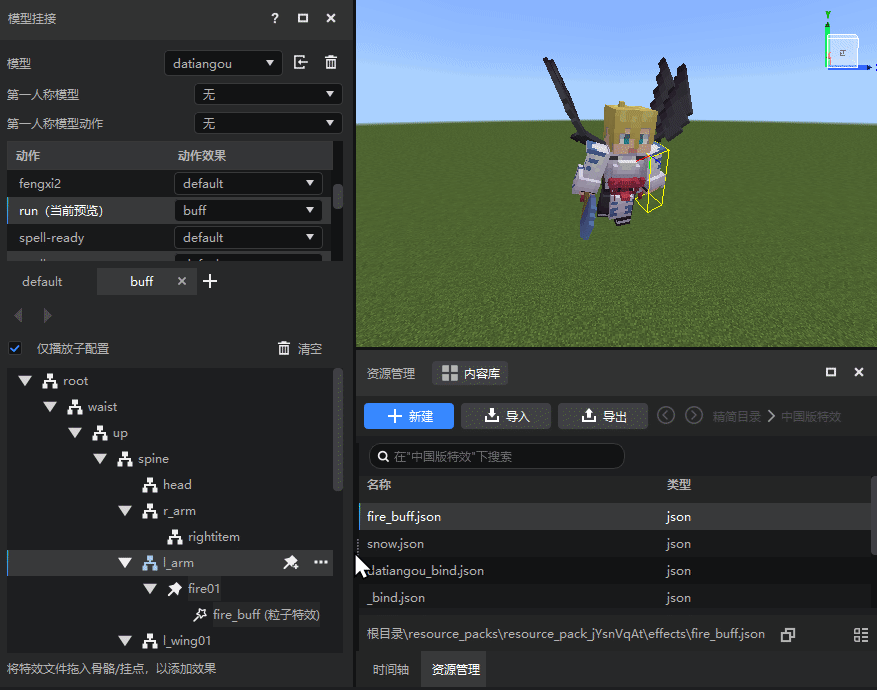Switch the resource list view mode

[861, 635]
